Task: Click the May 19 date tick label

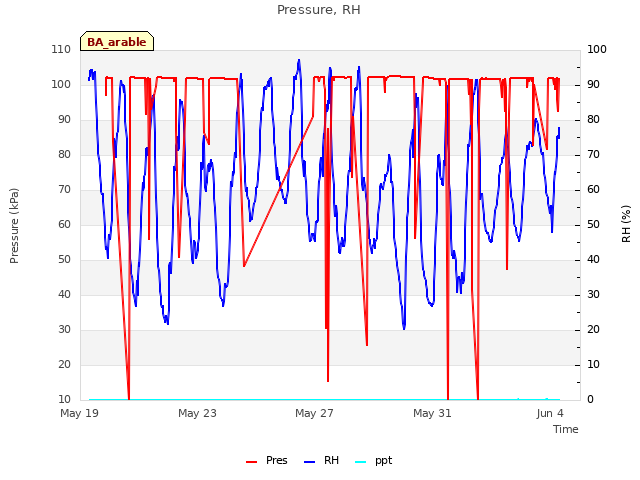Action: pyautogui.click(x=79, y=413)
